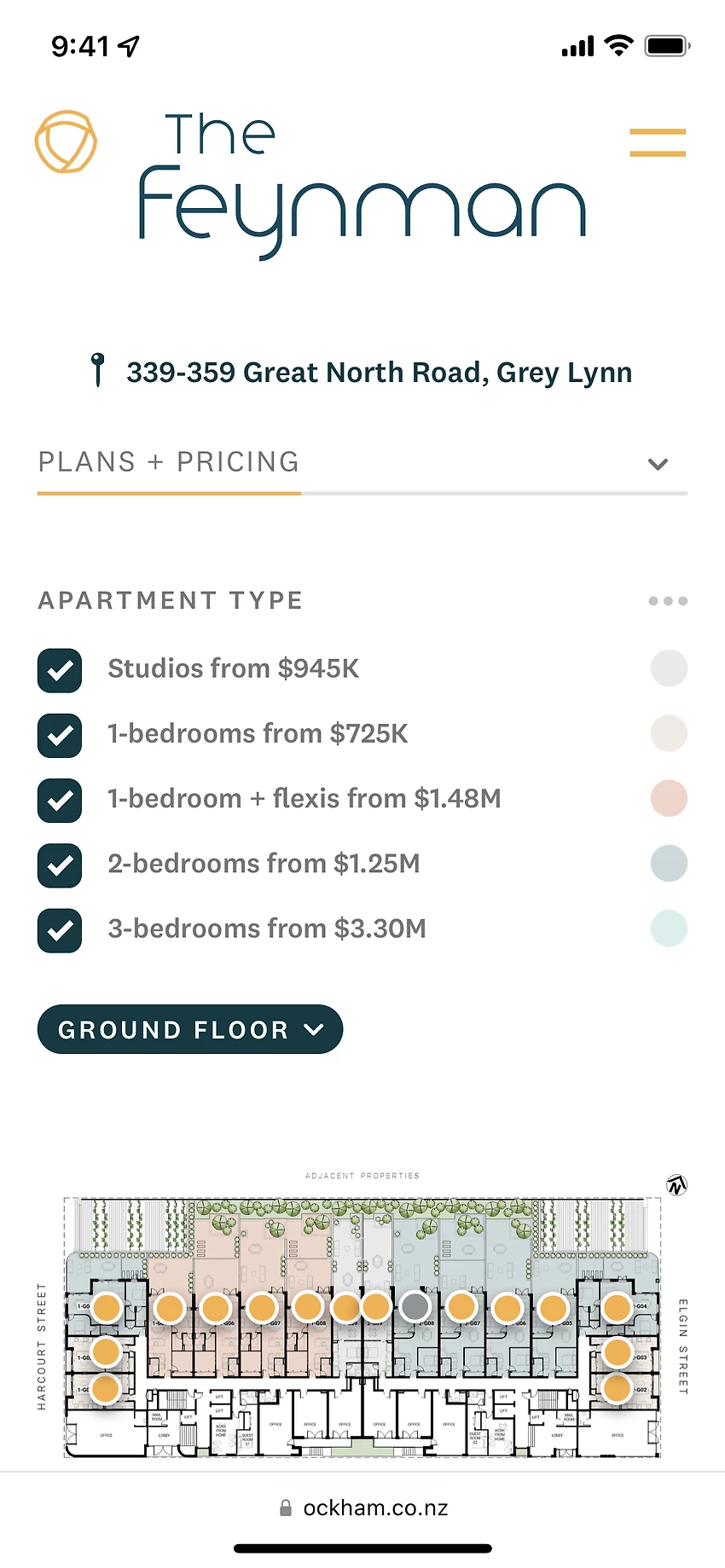This screenshot has width=725, height=1568.
Task: Open the 339-359 Great North Road address link
Action: coord(379,373)
